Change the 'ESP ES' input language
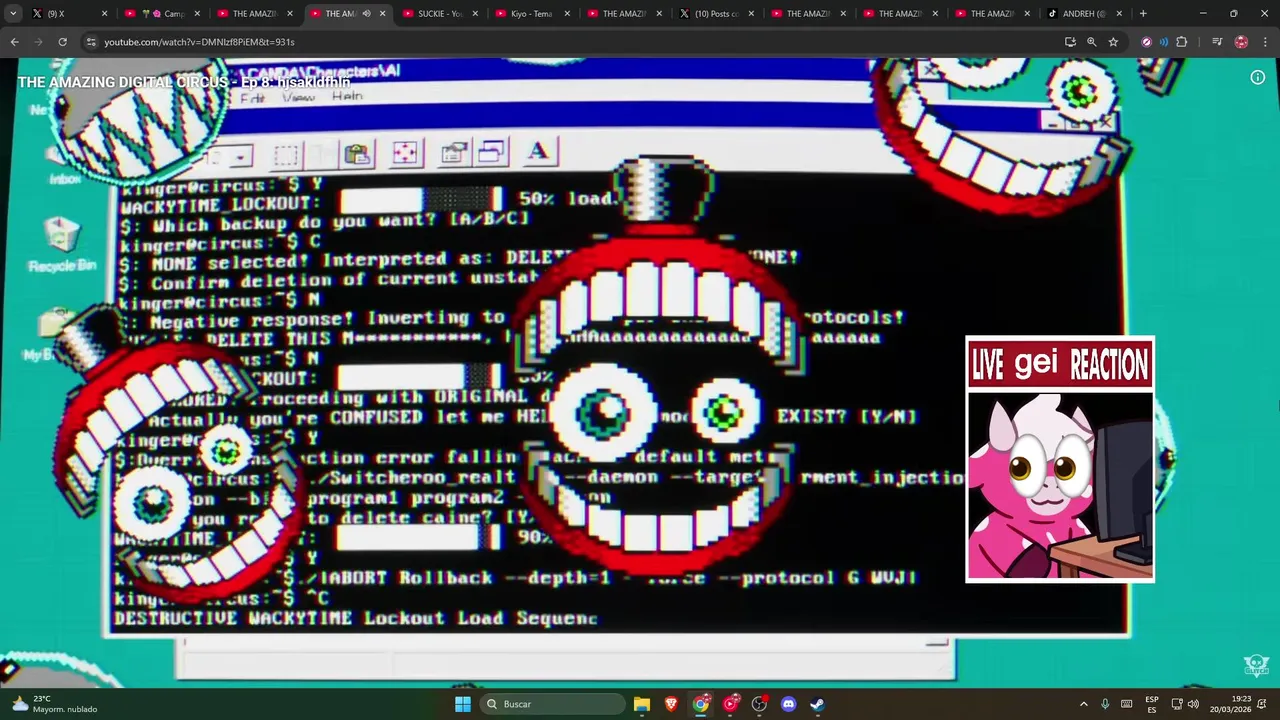 click(1152, 704)
